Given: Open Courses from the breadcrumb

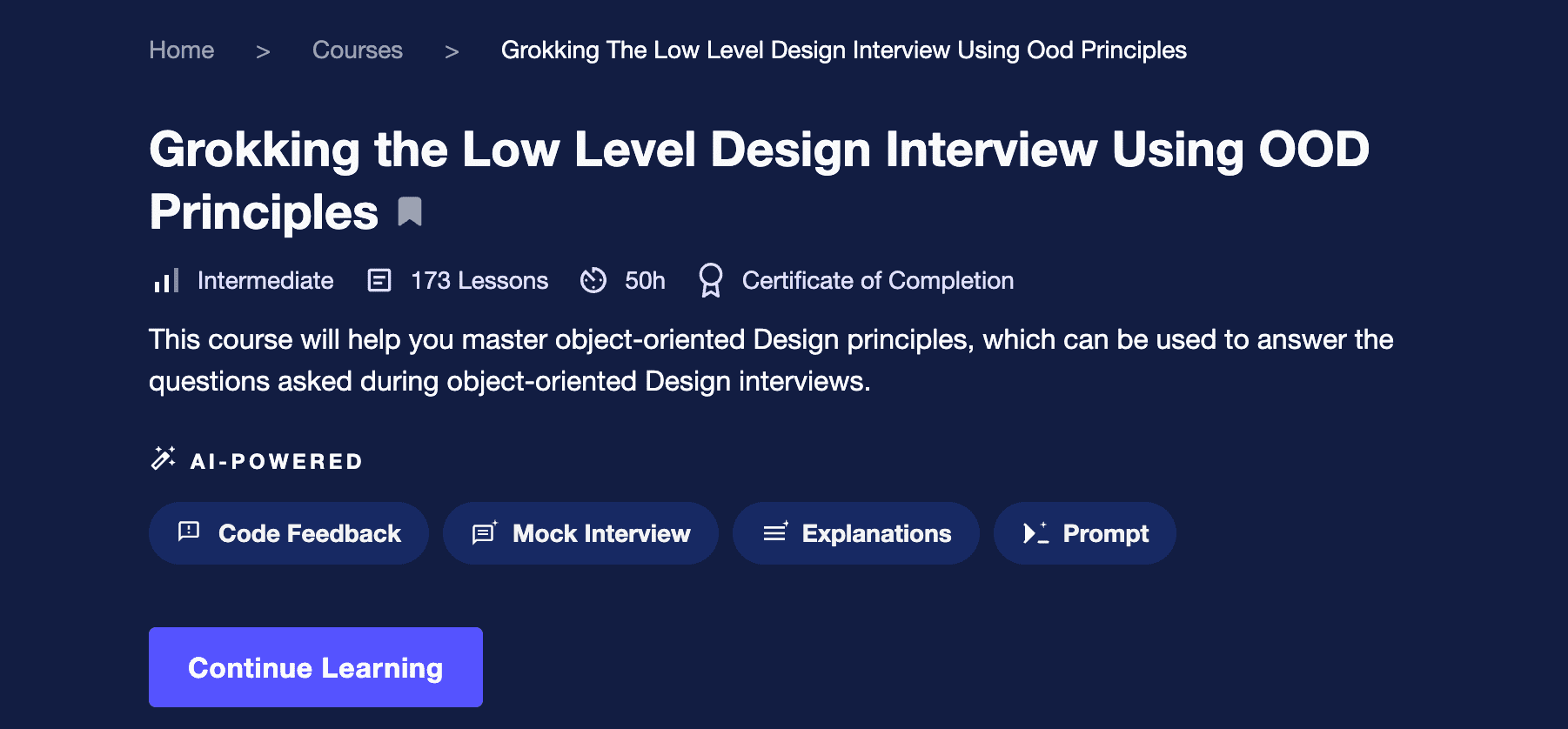Looking at the screenshot, I should click(357, 50).
